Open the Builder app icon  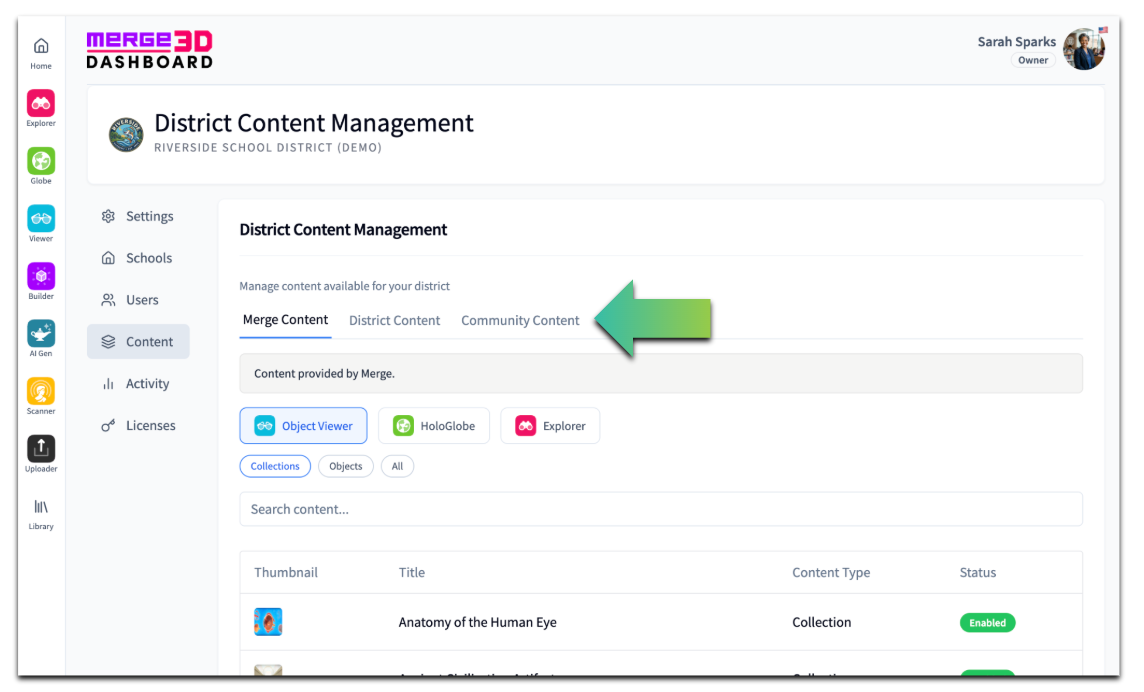point(41,277)
